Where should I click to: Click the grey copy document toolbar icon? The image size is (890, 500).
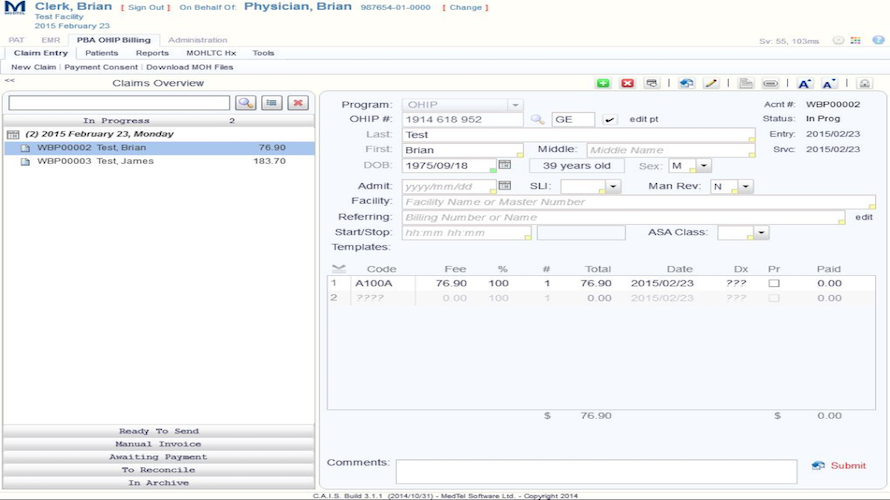(746, 83)
